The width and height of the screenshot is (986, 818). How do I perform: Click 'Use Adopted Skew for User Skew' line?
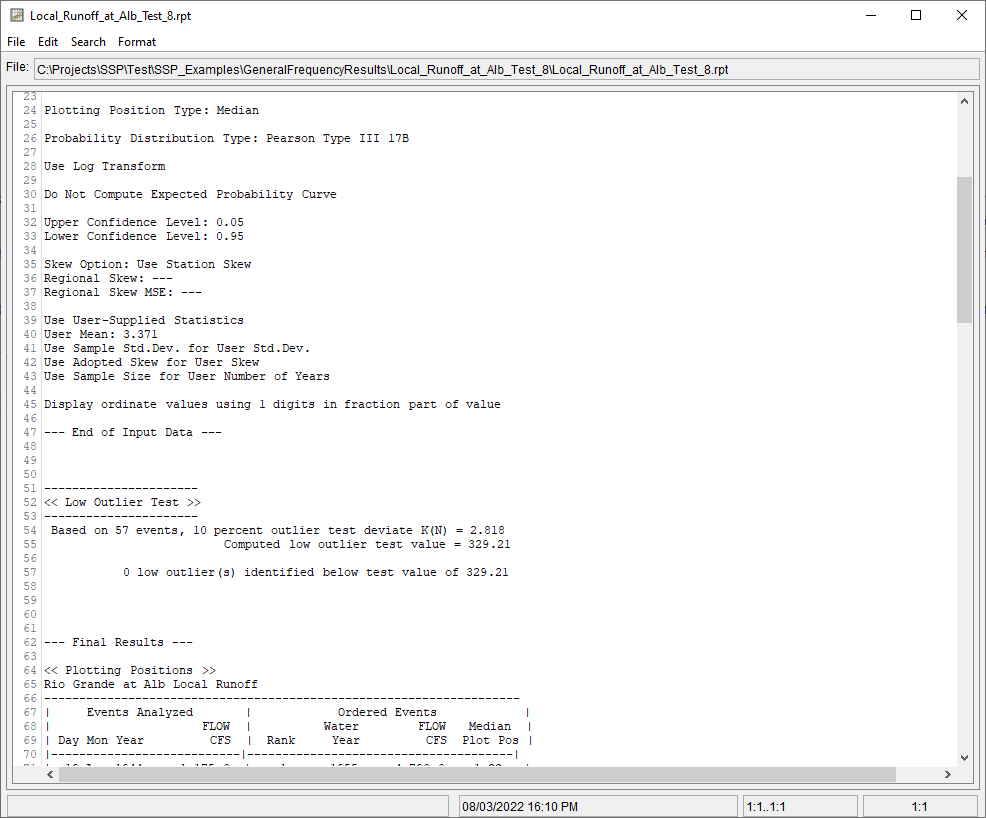(152, 363)
